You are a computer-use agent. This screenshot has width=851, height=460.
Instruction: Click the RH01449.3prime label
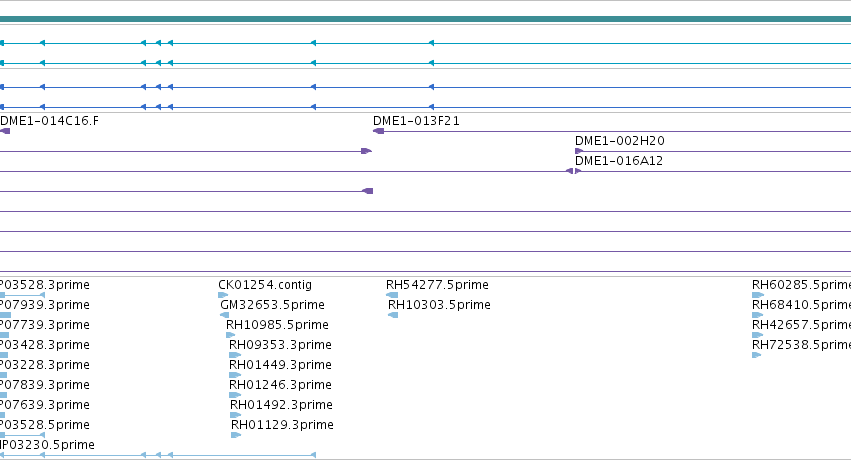(x=280, y=365)
